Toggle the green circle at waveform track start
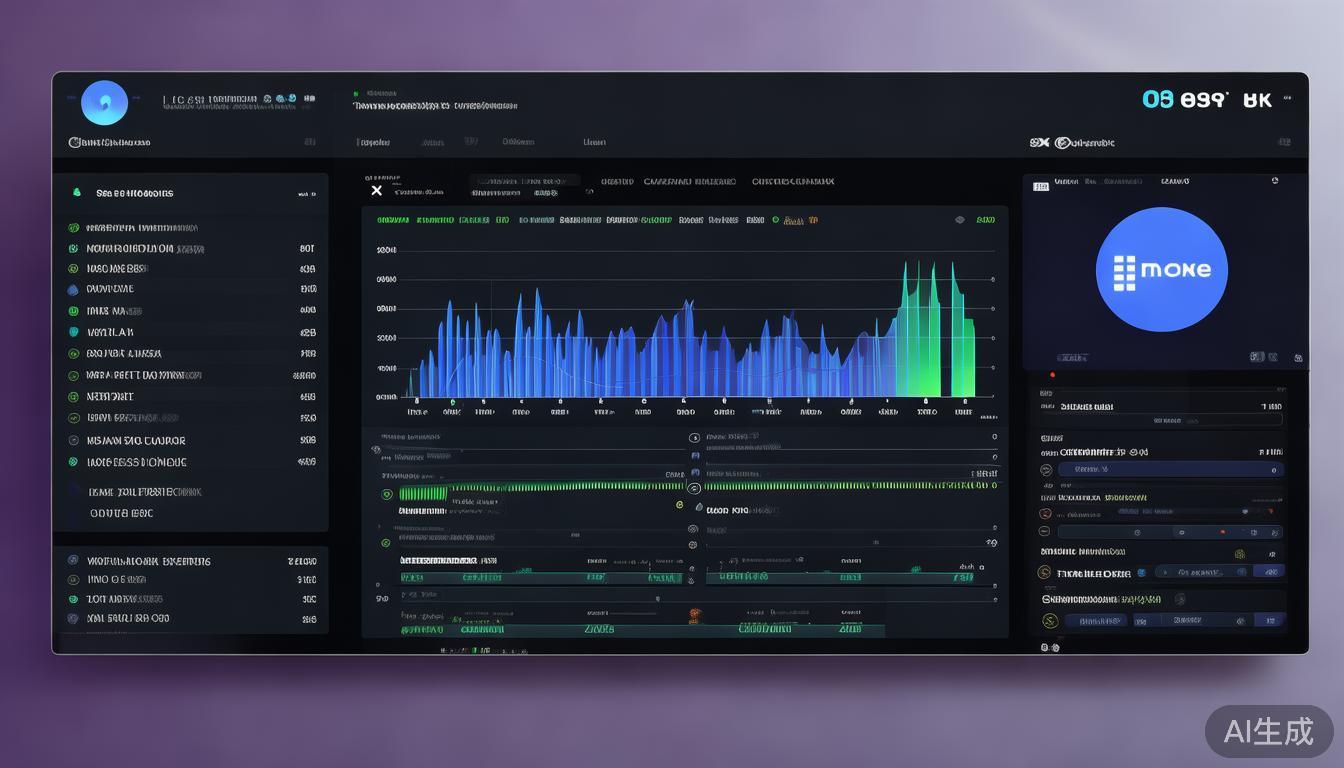The width and height of the screenshot is (1344, 768). pos(387,494)
